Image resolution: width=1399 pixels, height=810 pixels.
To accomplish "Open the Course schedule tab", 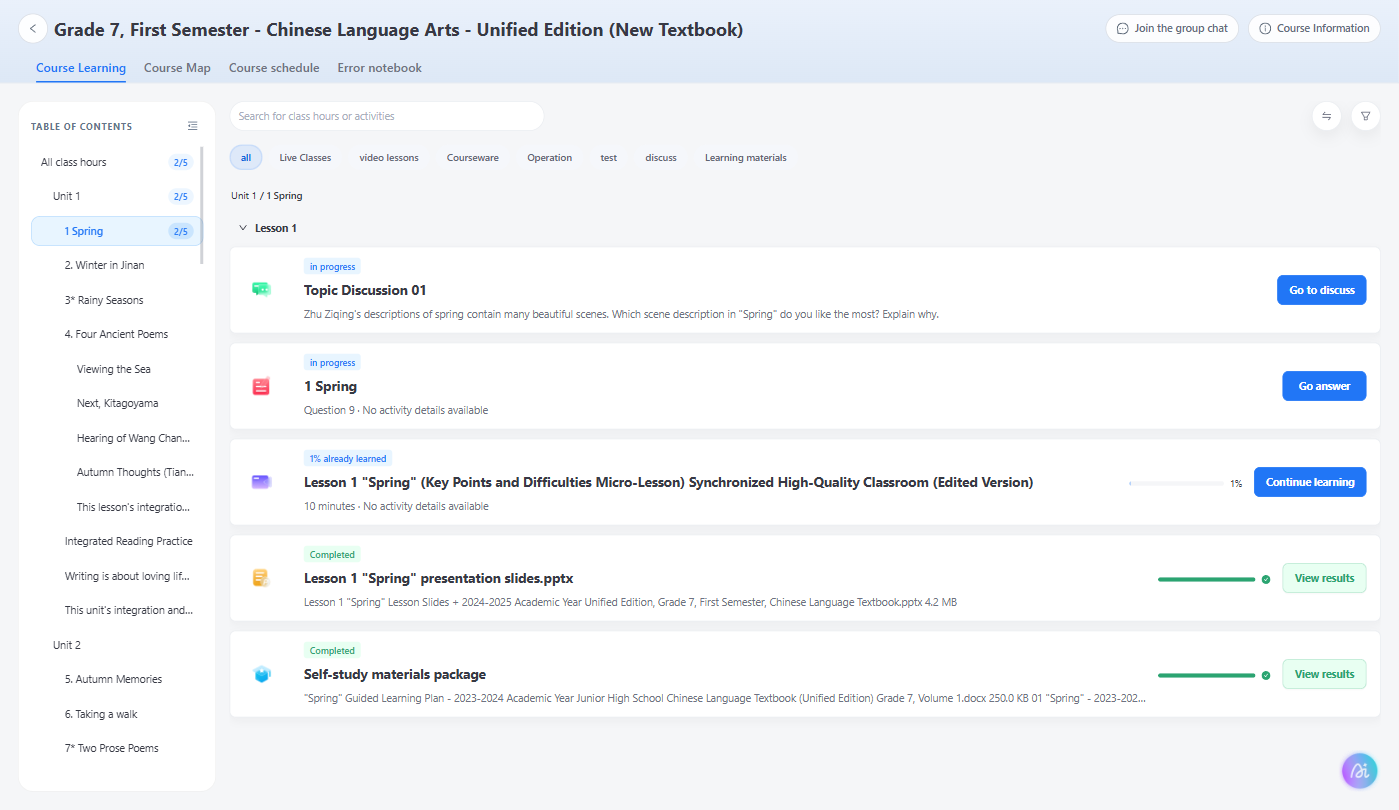I will point(274,68).
